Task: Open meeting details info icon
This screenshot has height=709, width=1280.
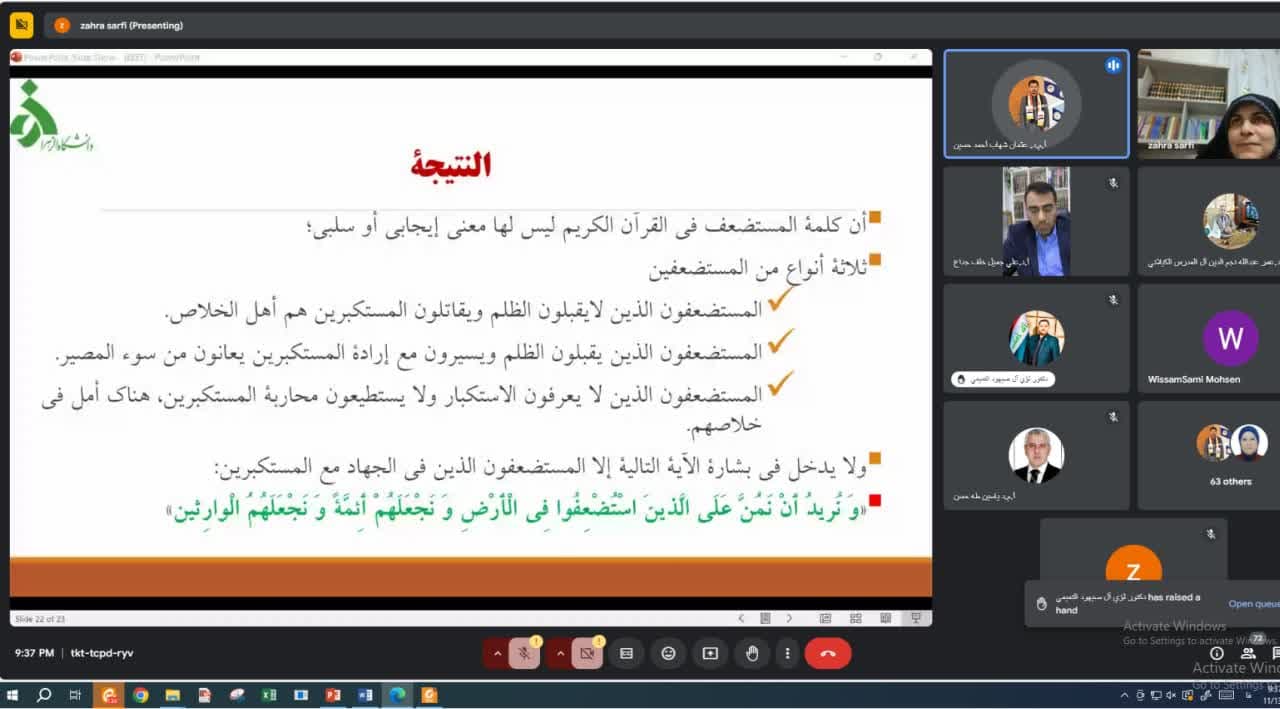Action: pyautogui.click(x=1217, y=653)
